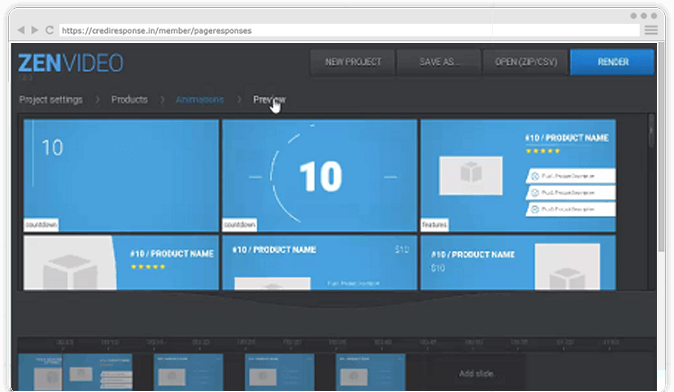Click the templates panel vertical scrollbar
The height and width of the screenshot is (392, 674).
pyautogui.click(x=651, y=131)
